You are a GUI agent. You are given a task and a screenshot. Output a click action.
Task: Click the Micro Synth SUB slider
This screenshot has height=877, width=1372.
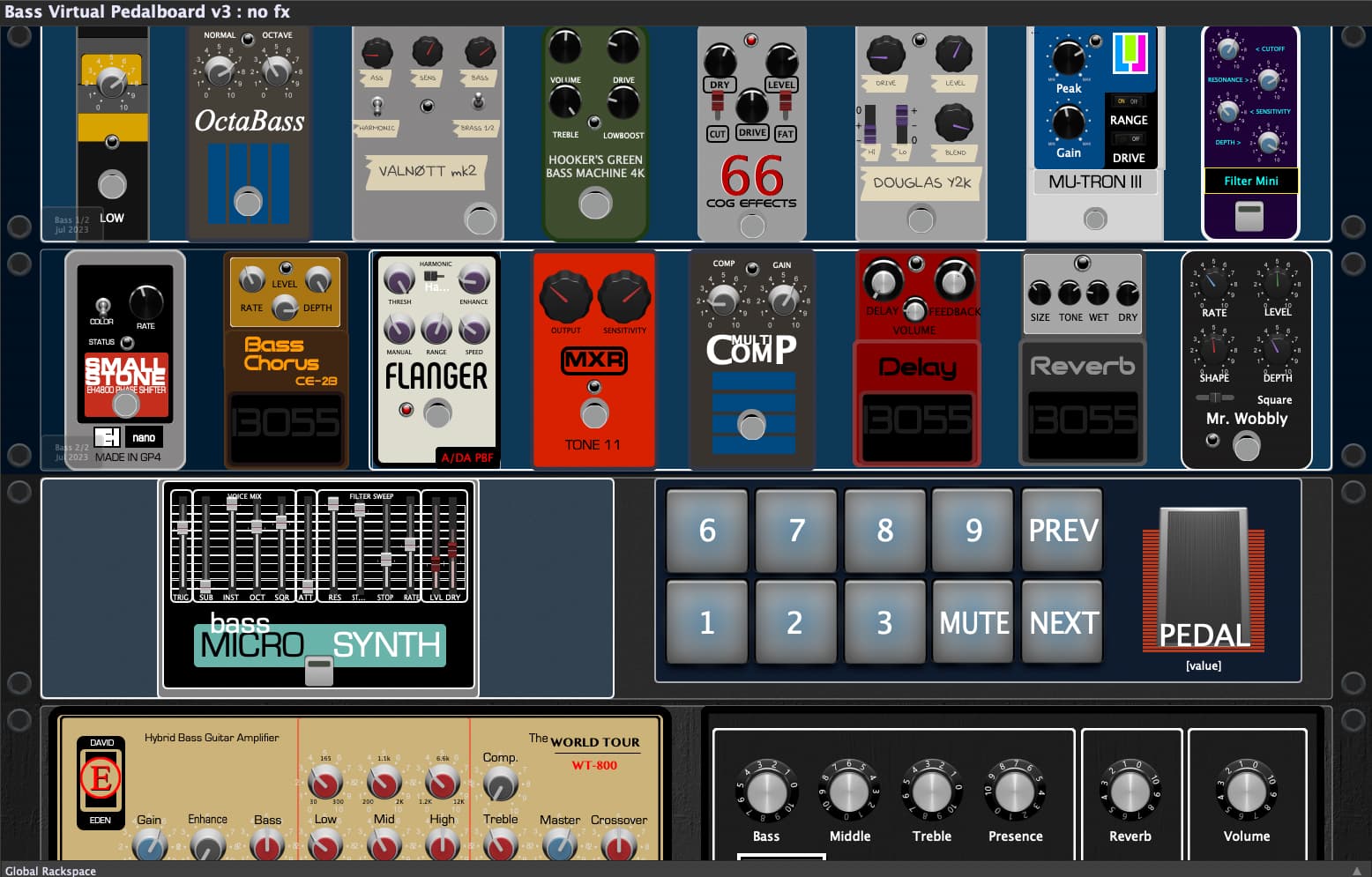pyautogui.click(x=205, y=587)
